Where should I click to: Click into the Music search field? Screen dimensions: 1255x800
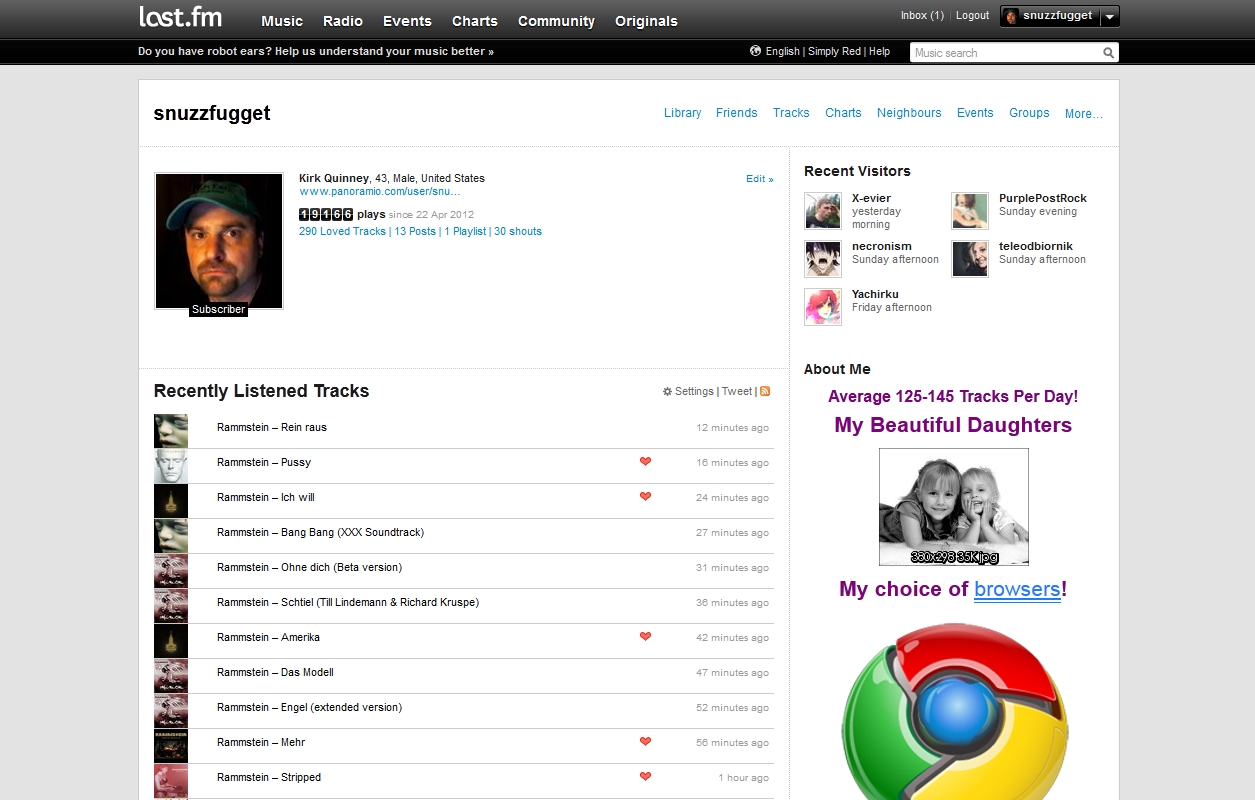1003,53
